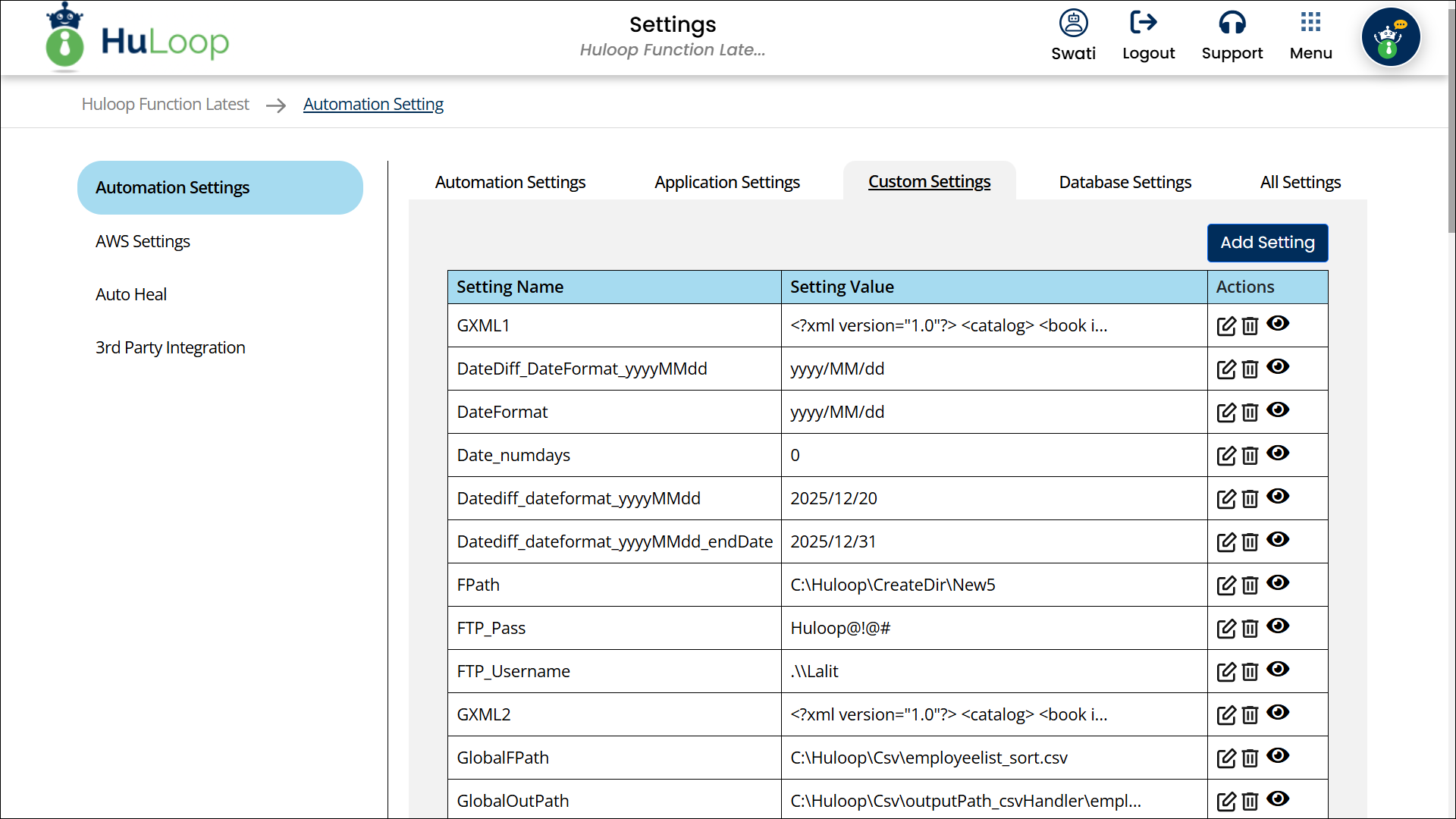This screenshot has height=819, width=1456.
Task: Show FTP_Pass value with eye icon
Action: [x=1278, y=626]
